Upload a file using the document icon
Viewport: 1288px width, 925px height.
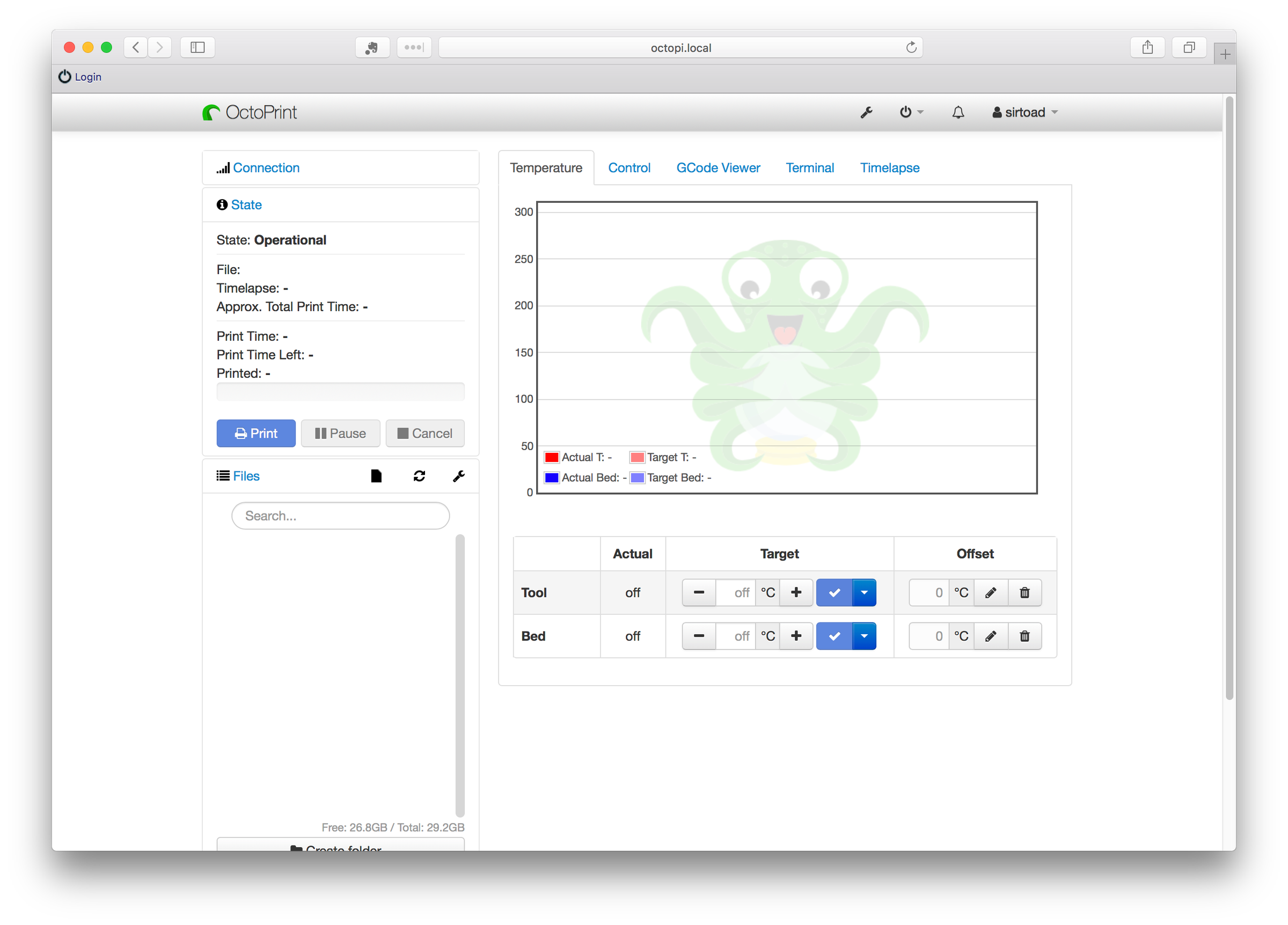[377, 476]
